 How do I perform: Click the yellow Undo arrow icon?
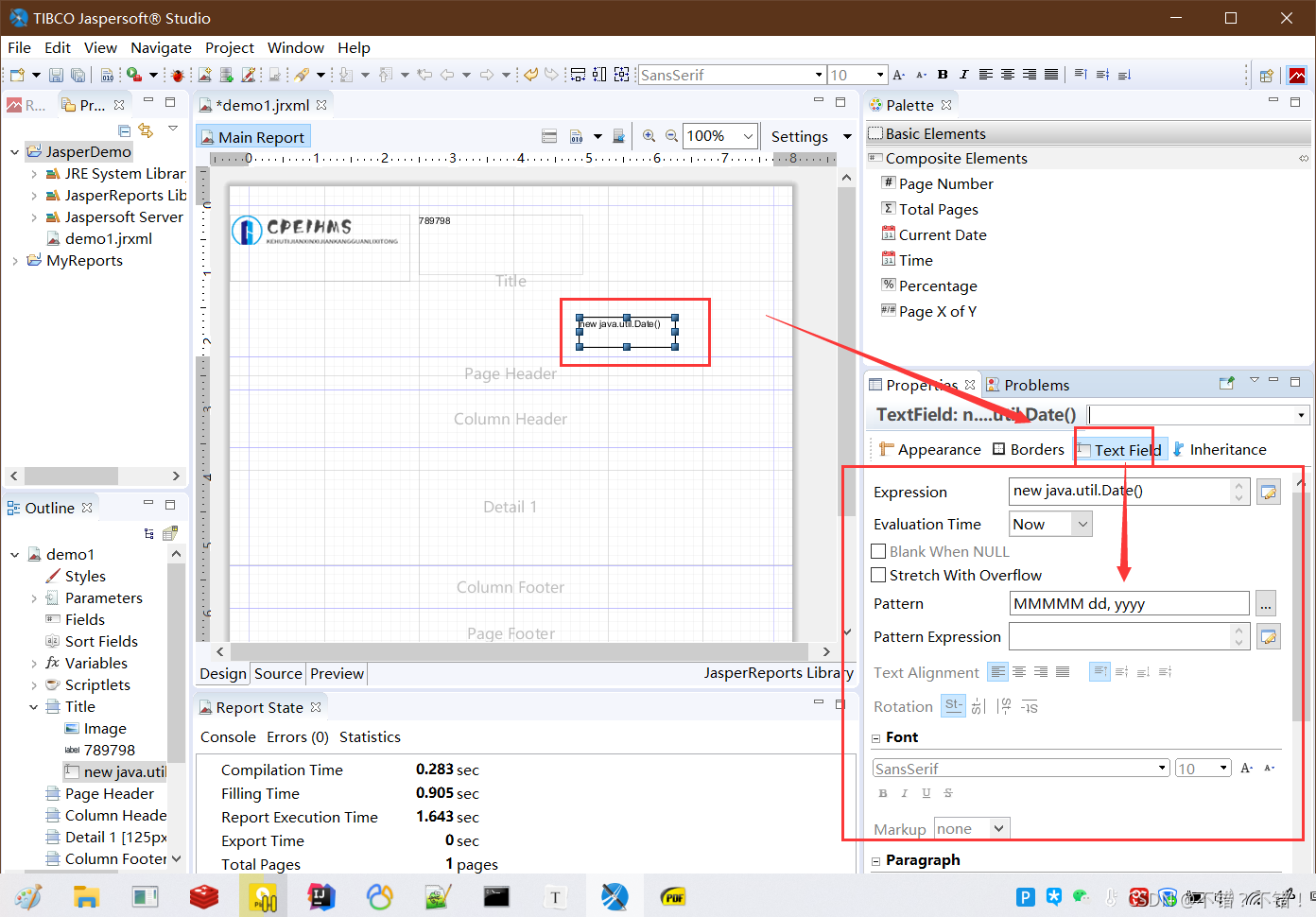point(531,75)
